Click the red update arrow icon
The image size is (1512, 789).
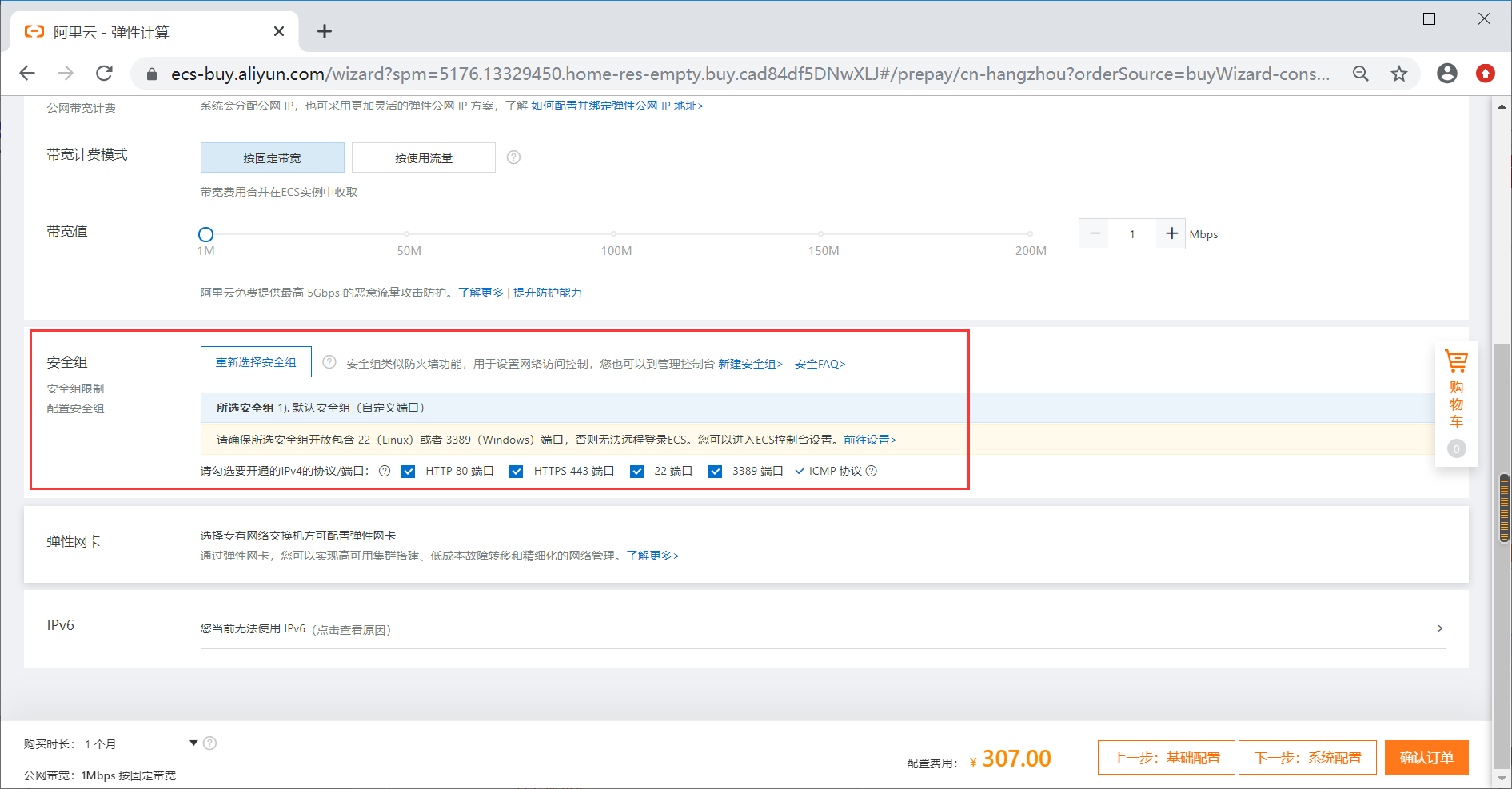coord(1485,74)
